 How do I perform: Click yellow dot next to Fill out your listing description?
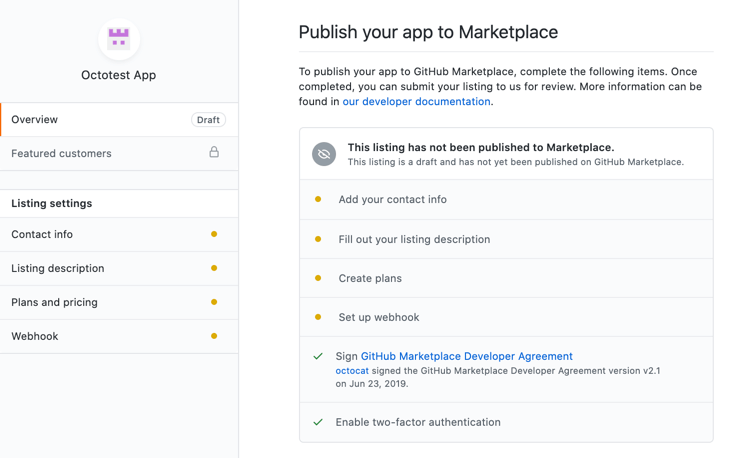click(x=318, y=239)
